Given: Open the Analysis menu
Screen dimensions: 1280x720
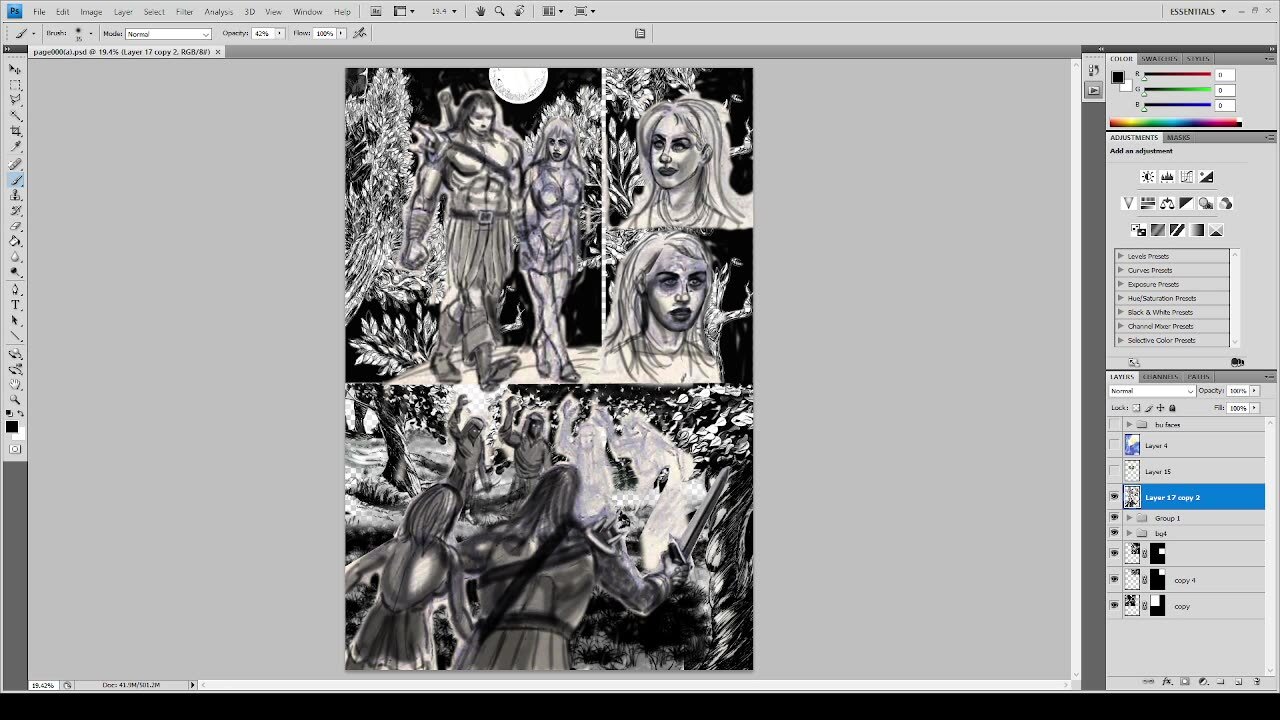Looking at the screenshot, I should (x=218, y=12).
